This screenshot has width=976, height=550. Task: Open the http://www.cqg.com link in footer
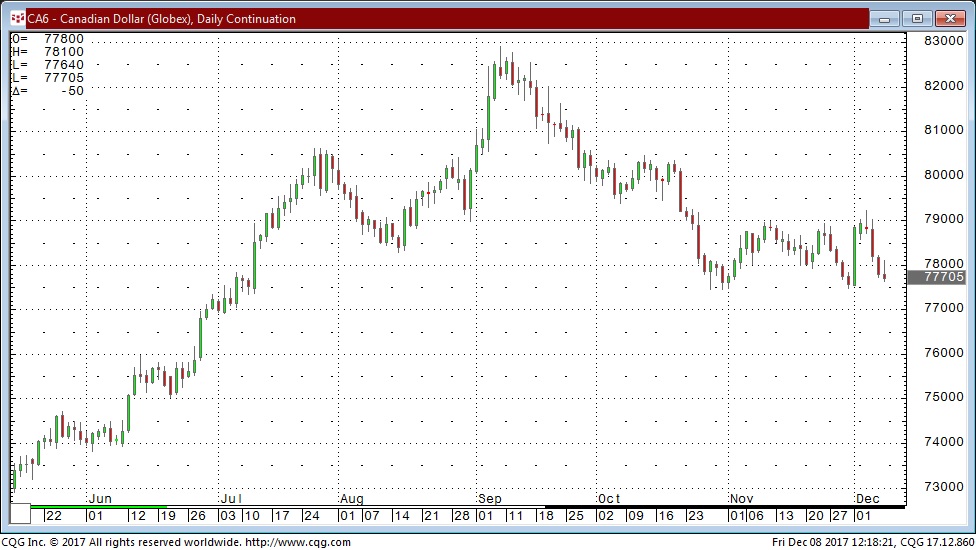point(298,542)
